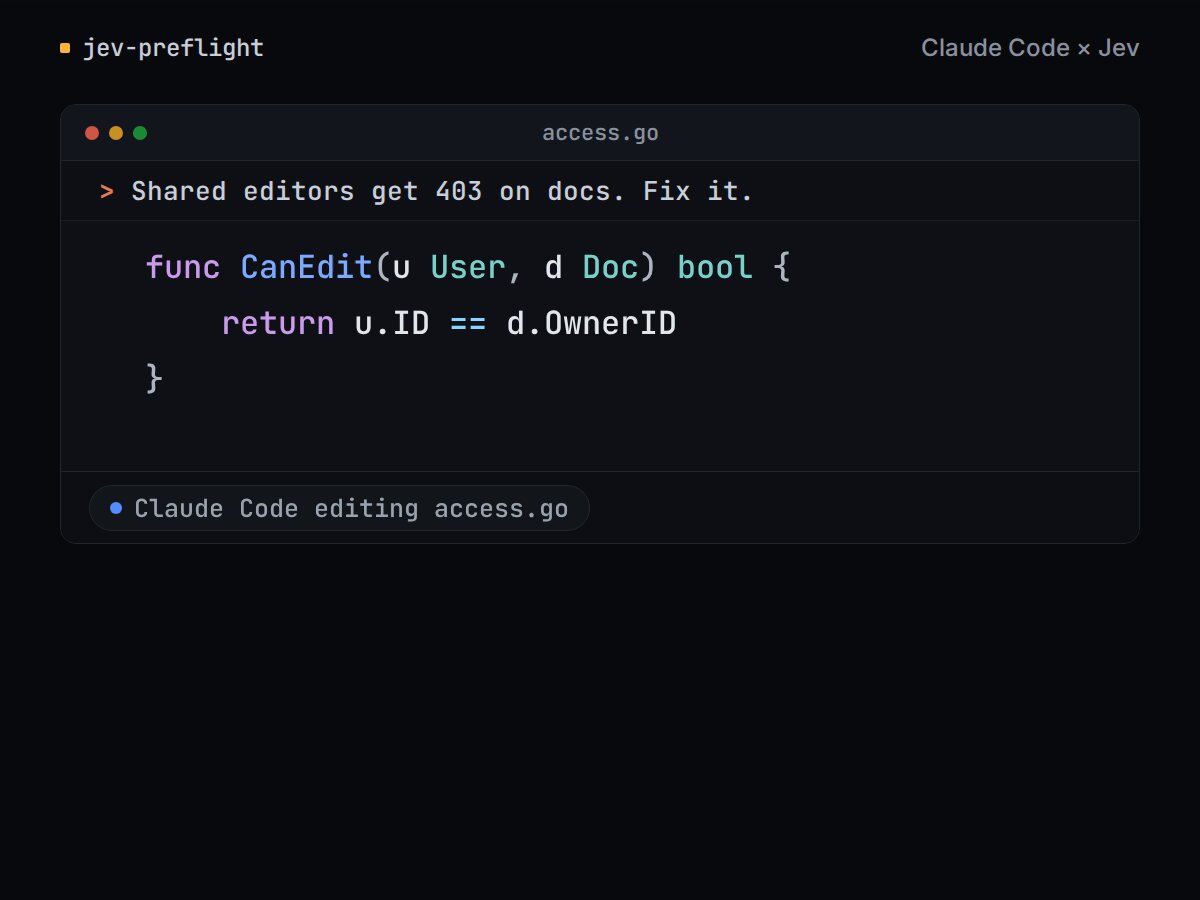Select the 'Claude Code editing access.go' status pill

(x=339, y=508)
